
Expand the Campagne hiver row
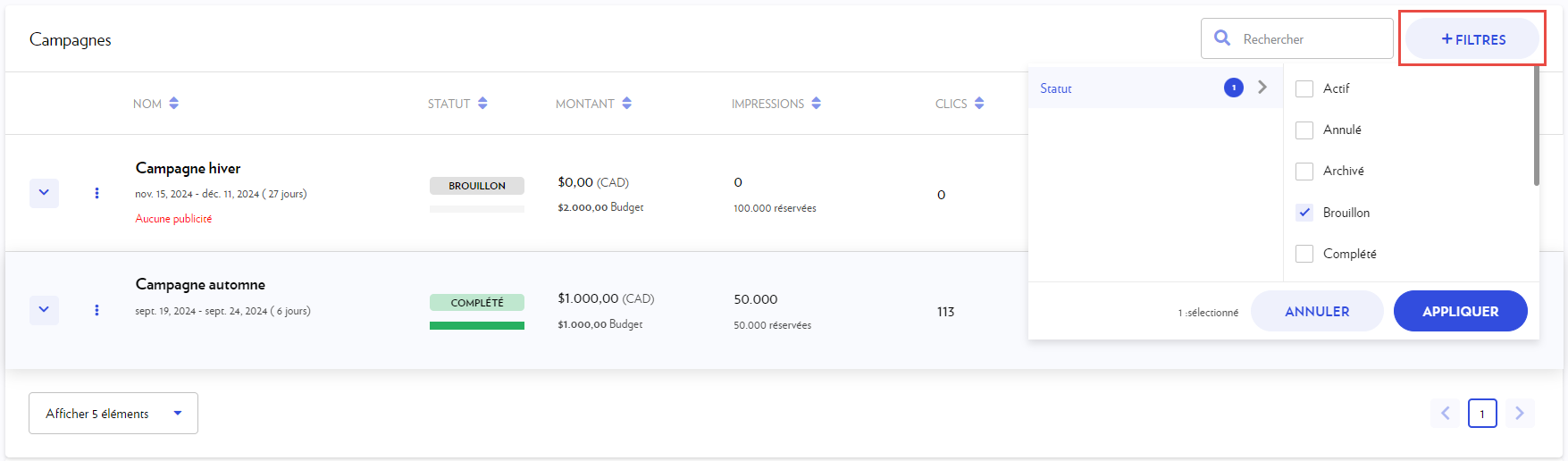44,193
